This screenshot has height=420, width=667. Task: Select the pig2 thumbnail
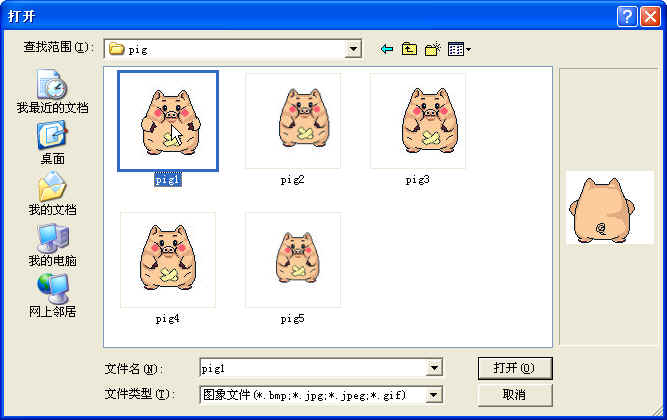pyautogui.click(x=293, y=121)
